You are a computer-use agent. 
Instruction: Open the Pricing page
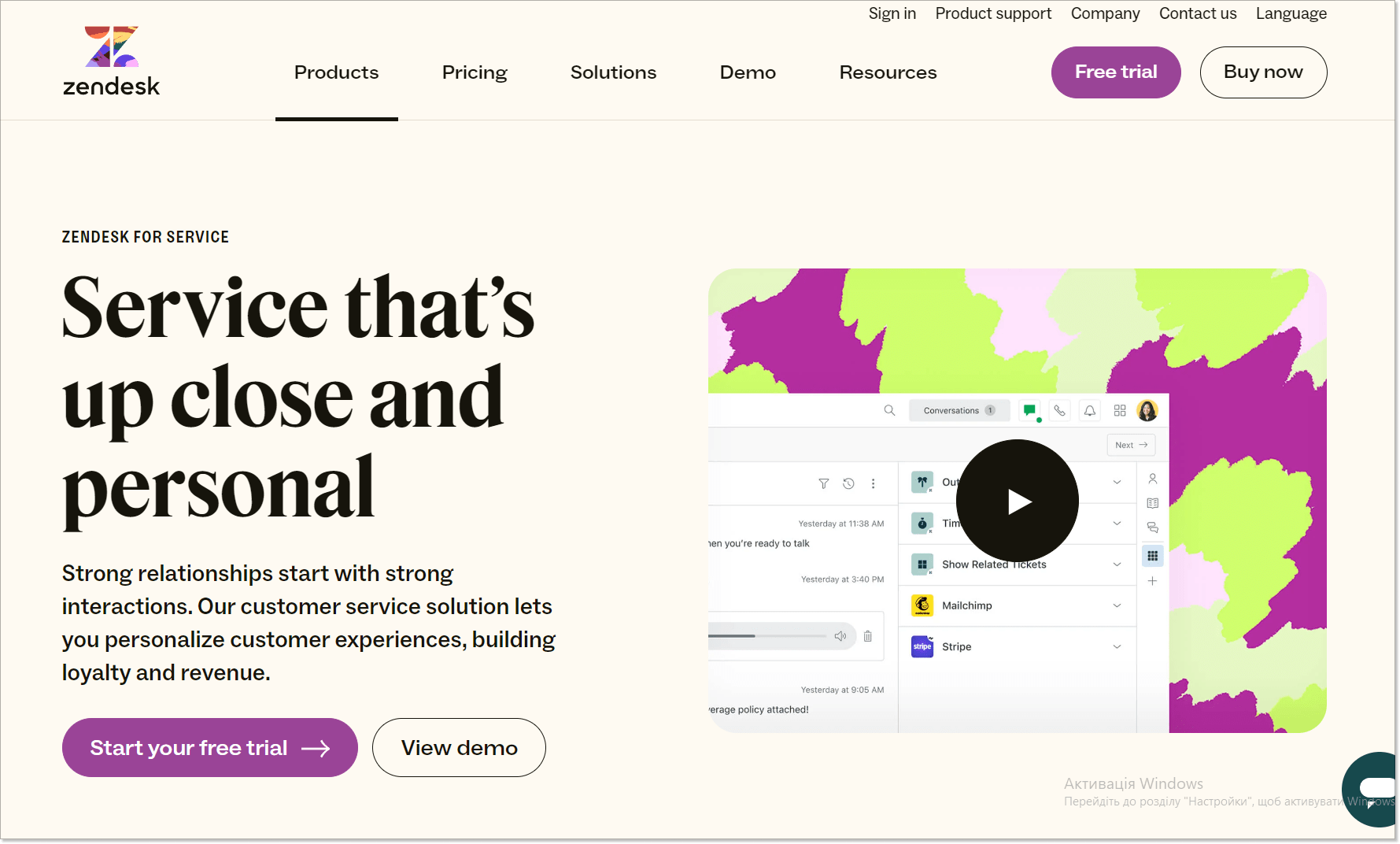pos(475,72)
